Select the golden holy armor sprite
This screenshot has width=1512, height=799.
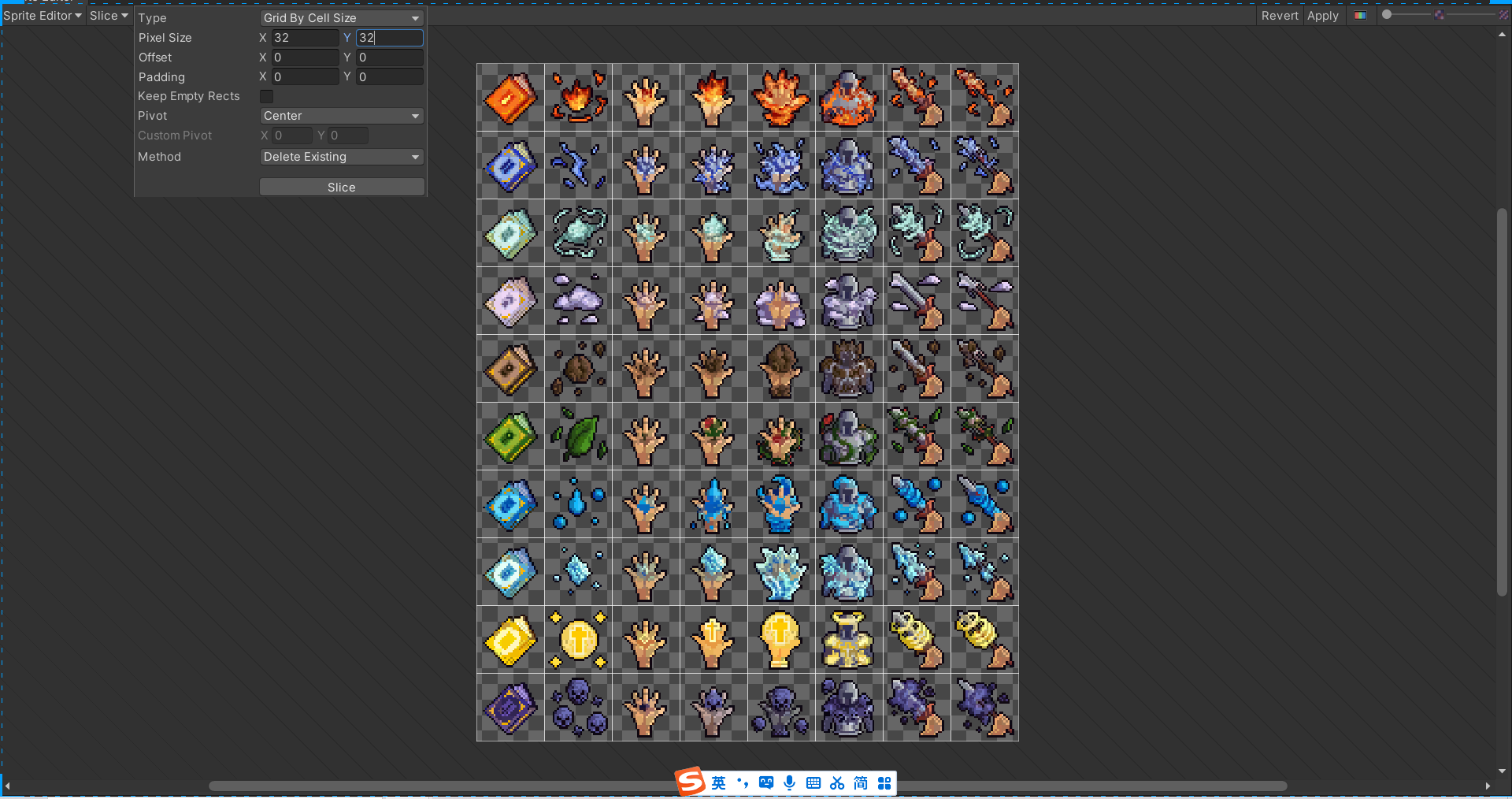click(848, 640)
